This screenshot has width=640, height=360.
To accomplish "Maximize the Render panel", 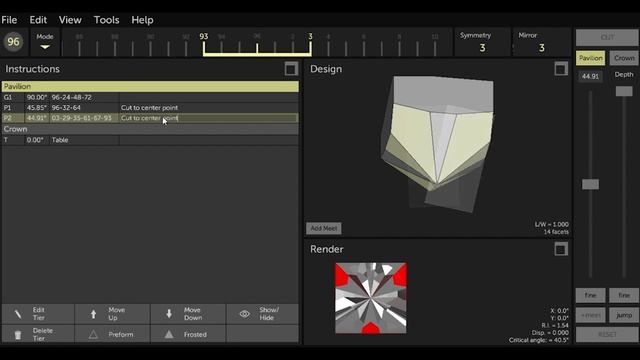I will (561, 249).
